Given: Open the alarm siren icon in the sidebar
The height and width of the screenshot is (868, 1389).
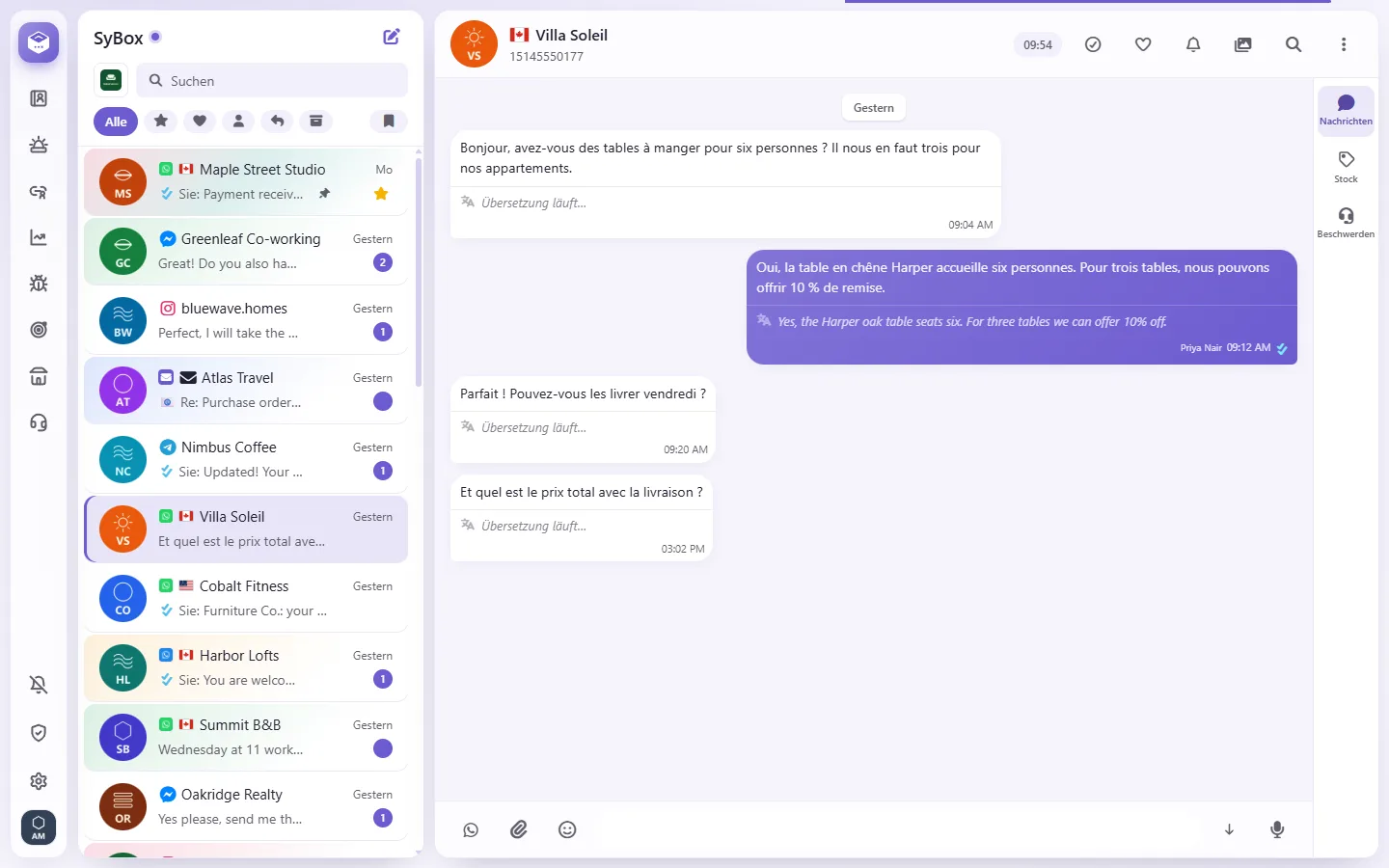Looking at the screenshot, I should pyautogui.click(x=39, y=145).
